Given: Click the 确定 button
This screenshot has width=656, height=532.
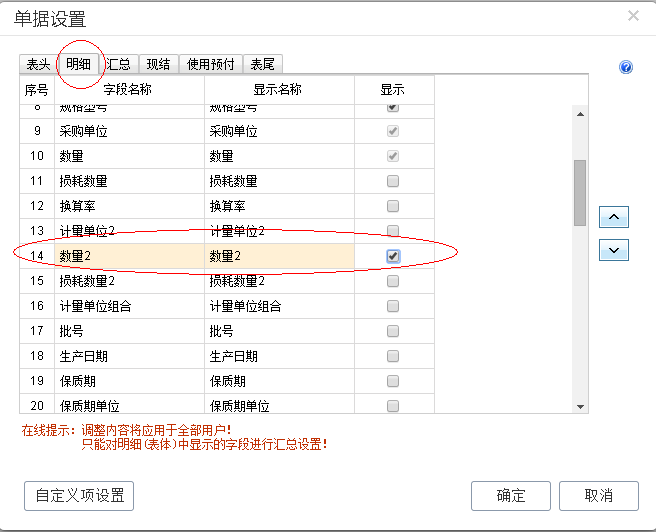Looking at the screenshot, I should pyautogui.click(x=510, y=495).
